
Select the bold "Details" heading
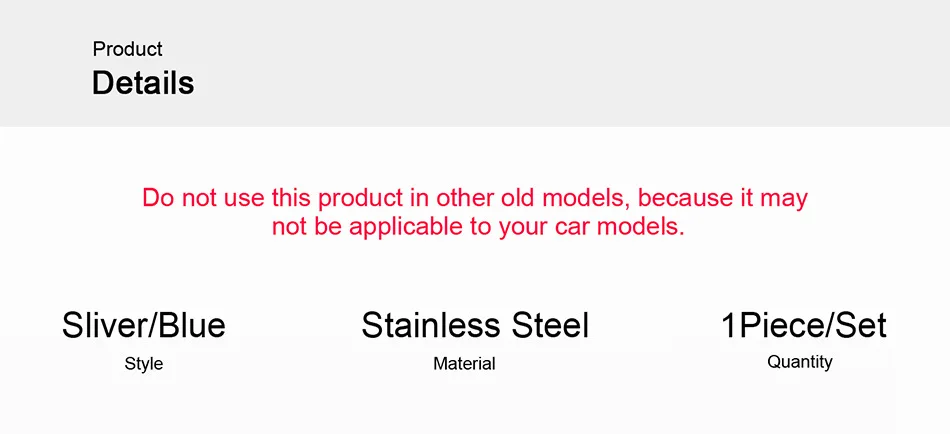coord(143,83)
